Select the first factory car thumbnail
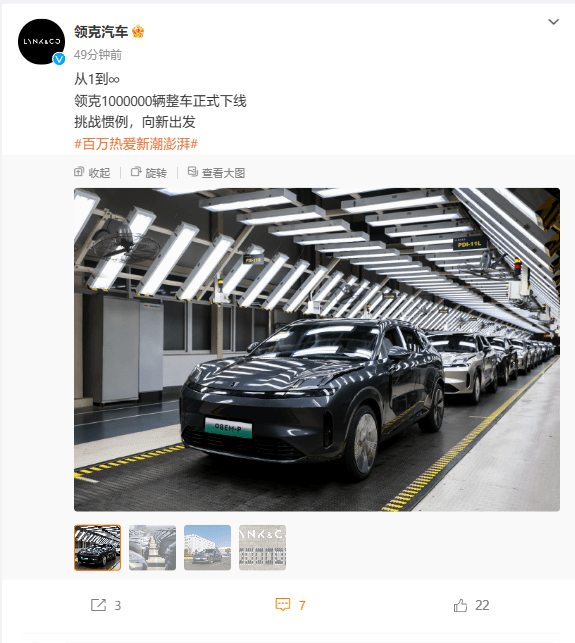This screenshot has width=575, height=643. pyautogui.click(x=98, y=547)
